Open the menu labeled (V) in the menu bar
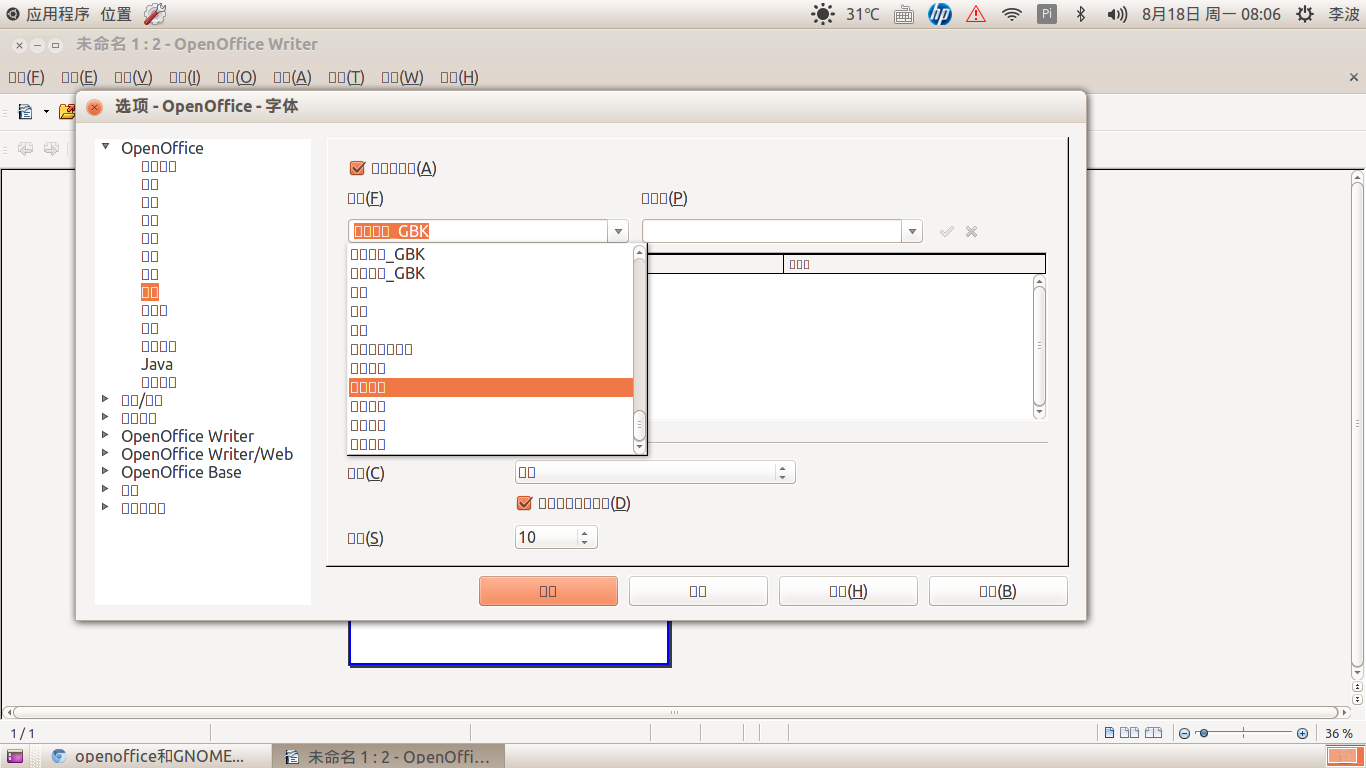The height and width of the screenshot is (768, 1366). tap(133, 77)
